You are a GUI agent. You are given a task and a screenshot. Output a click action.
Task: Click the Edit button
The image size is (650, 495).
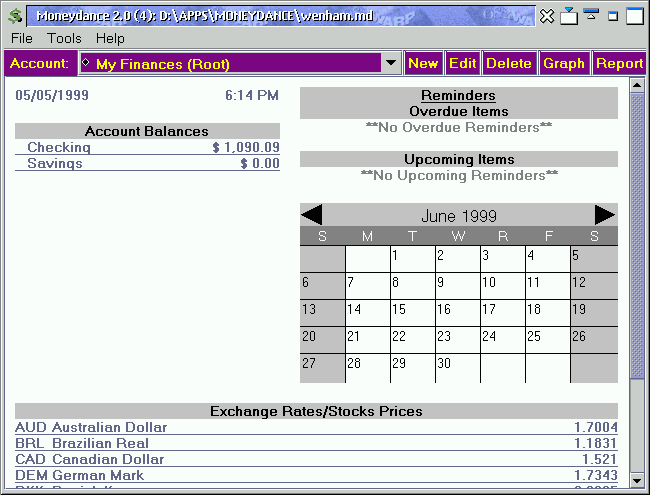click(463, 63)
